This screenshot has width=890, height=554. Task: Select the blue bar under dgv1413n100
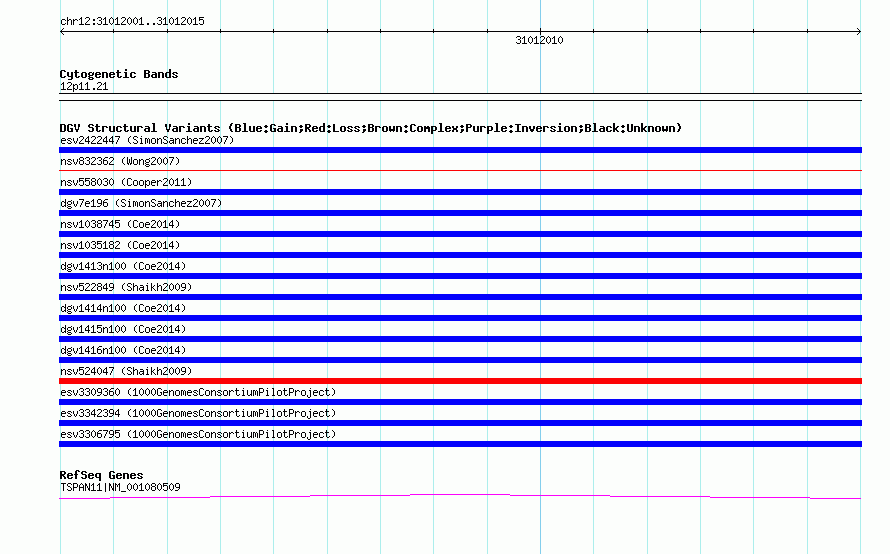click(460, 276)
